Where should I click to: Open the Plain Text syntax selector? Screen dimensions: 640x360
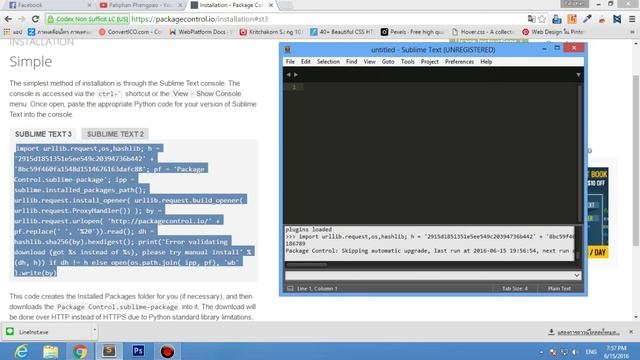559,289
